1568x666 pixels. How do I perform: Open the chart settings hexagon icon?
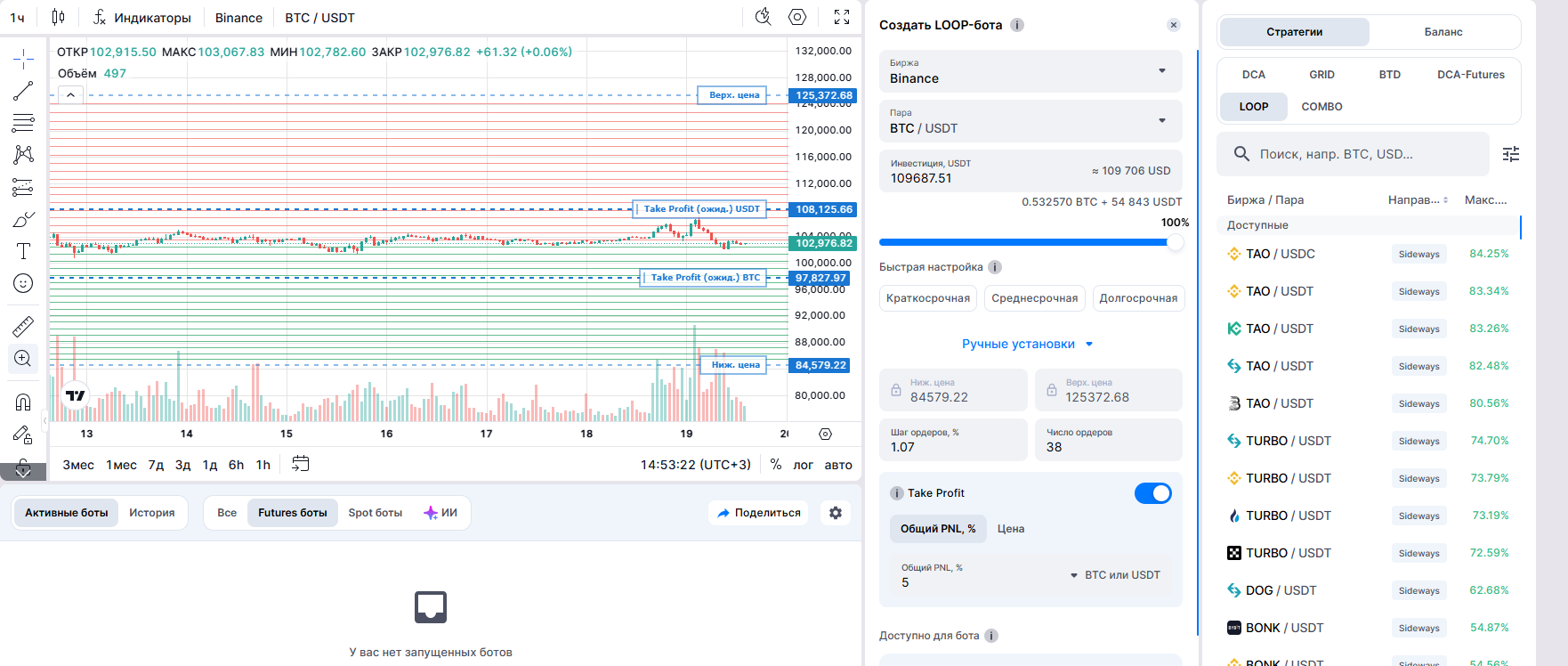[x=797, y=17]
